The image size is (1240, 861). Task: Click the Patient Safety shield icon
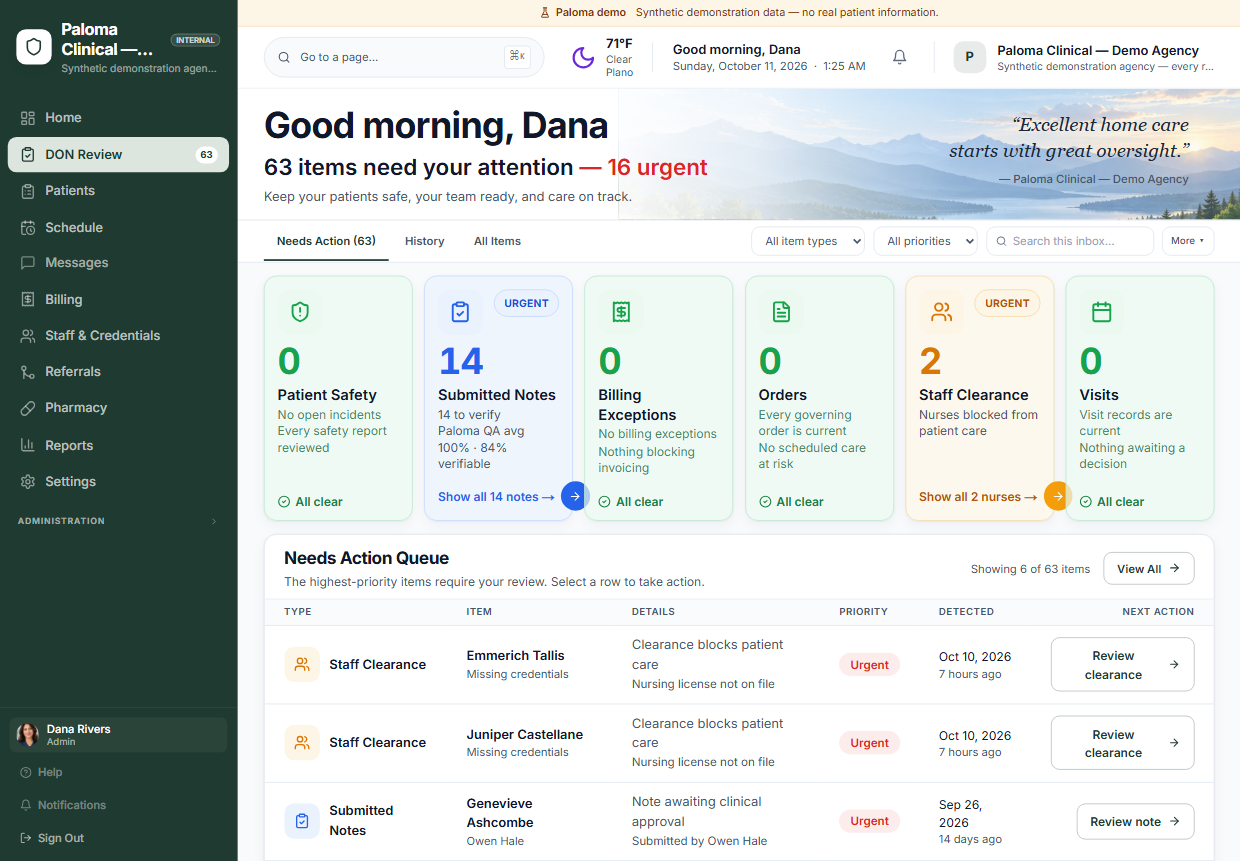tap(299, 312)
